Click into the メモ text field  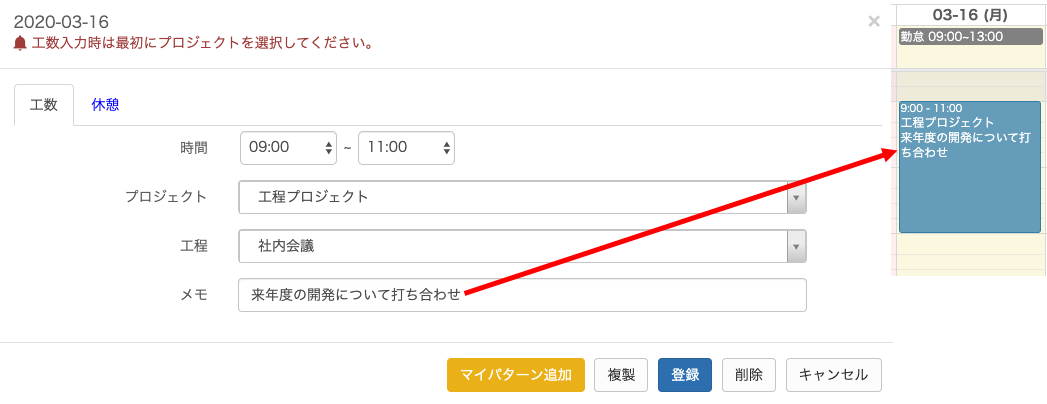coord(522,295)
